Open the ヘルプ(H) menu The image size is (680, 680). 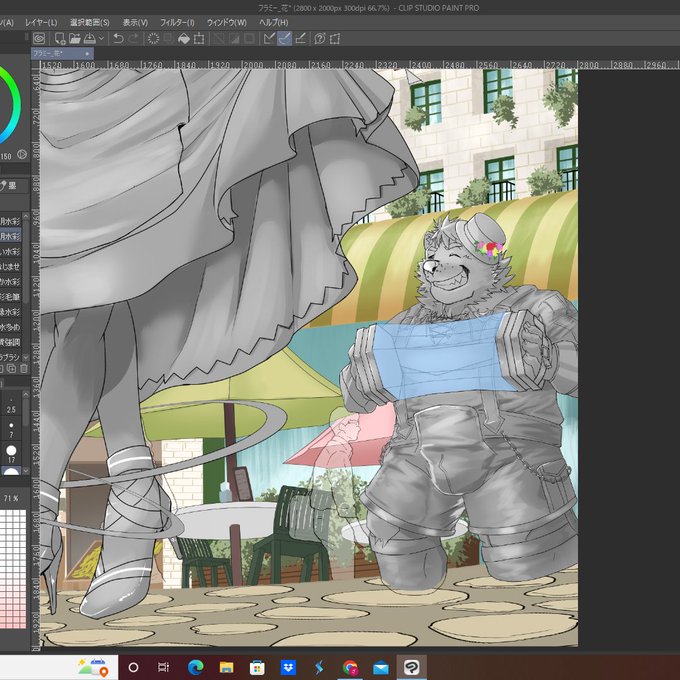[274, 23]
